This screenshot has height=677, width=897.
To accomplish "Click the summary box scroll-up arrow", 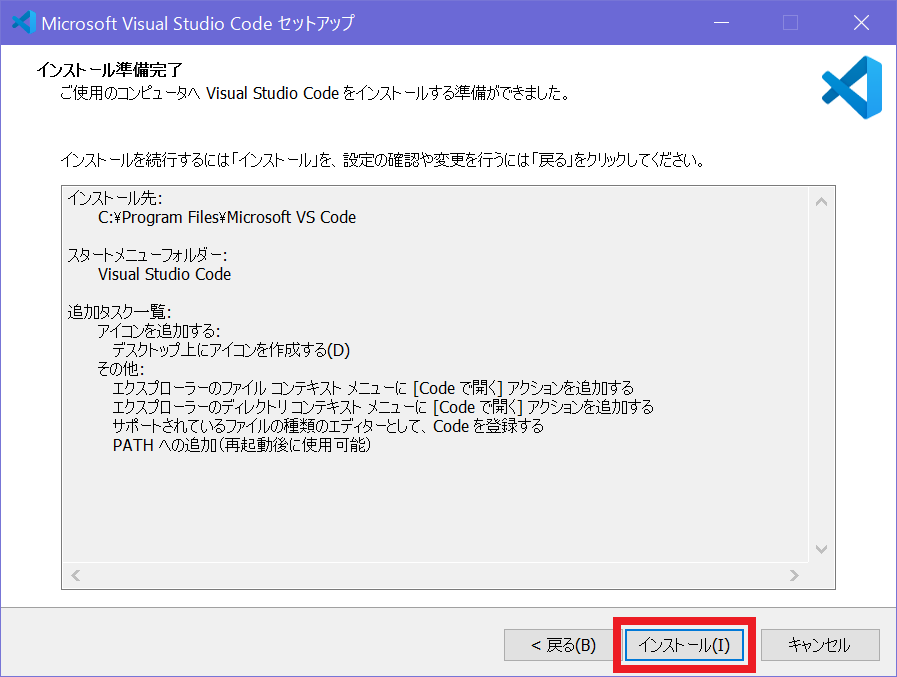I will [x=822, y=202].
